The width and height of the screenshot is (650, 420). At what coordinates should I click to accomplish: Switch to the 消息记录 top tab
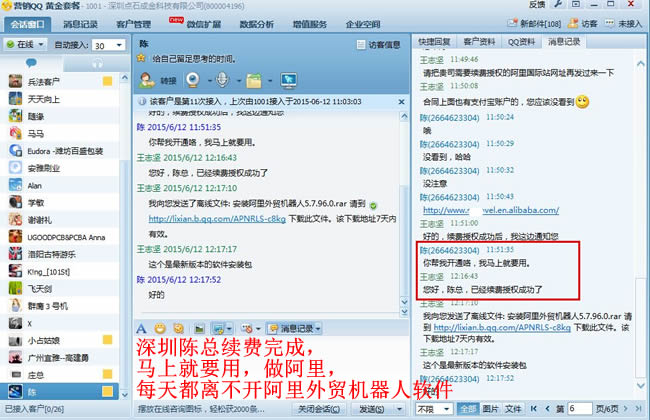pyautogui.click(x=80, y=24)
